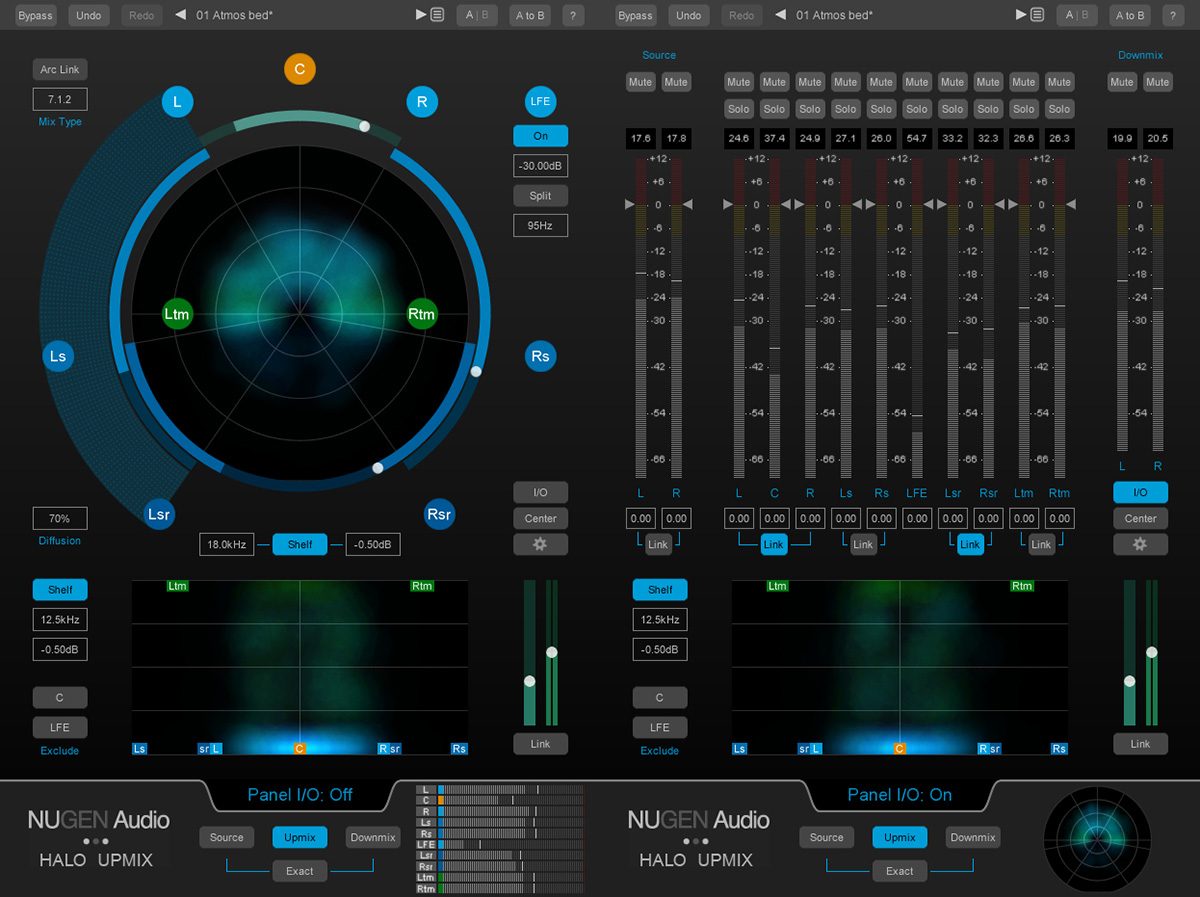Click the orange C speaker circle
Viewport: 1200px width, 897px height.
click(x=299, y=70)
